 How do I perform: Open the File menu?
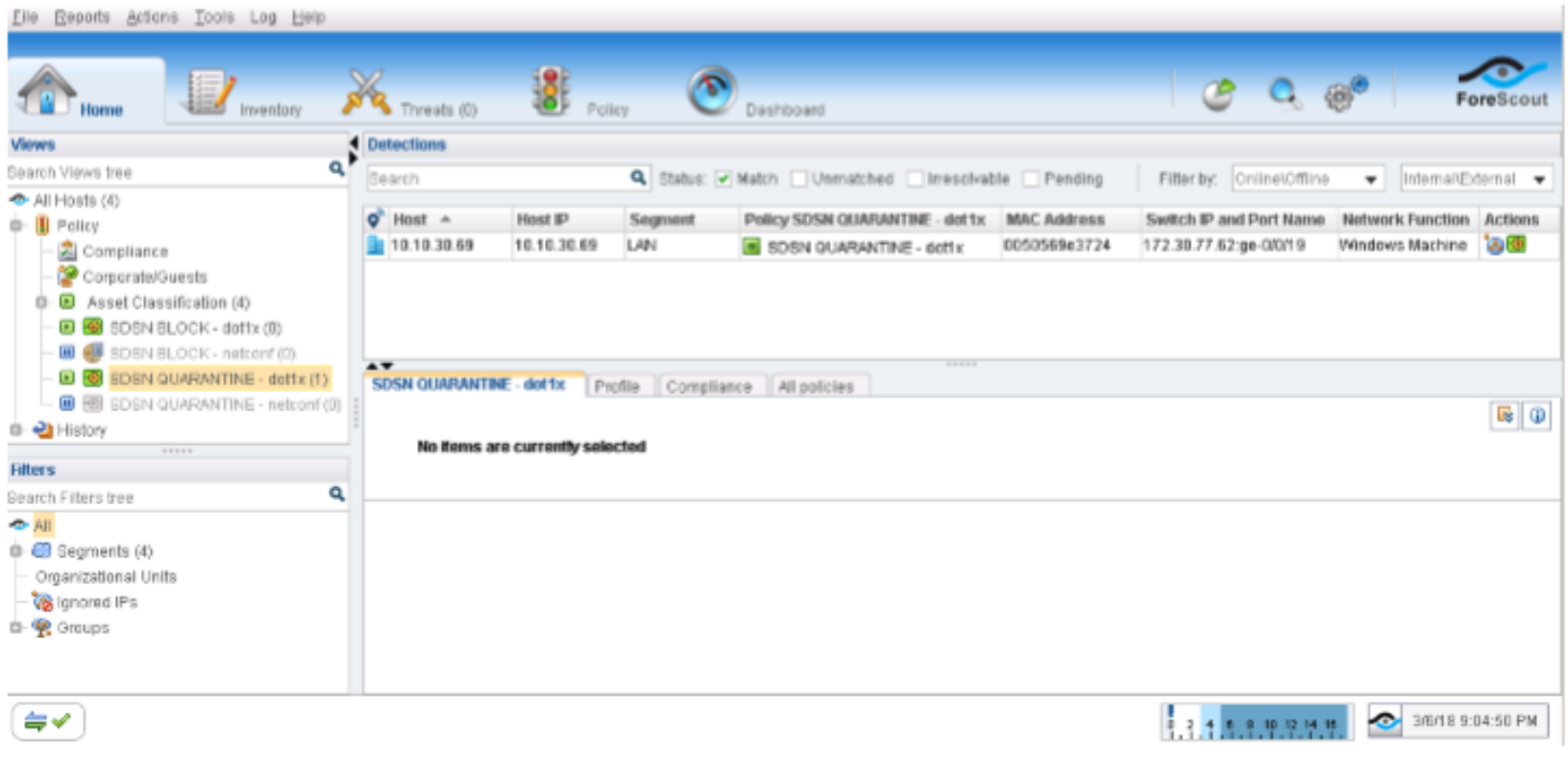pos(25,17)
